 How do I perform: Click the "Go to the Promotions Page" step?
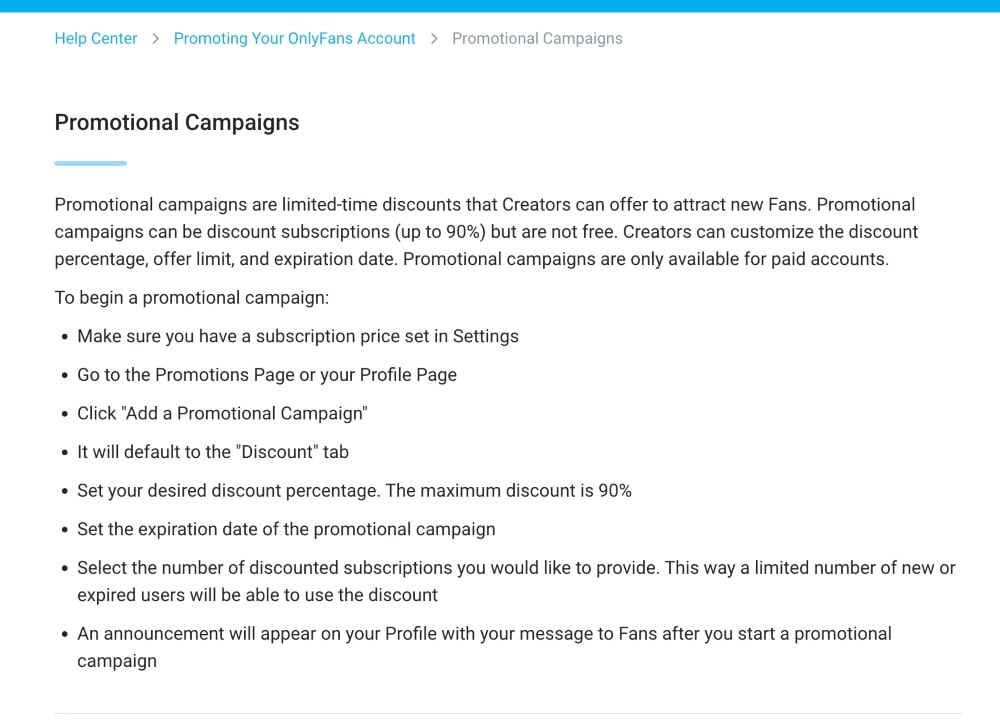coord(267,375)
